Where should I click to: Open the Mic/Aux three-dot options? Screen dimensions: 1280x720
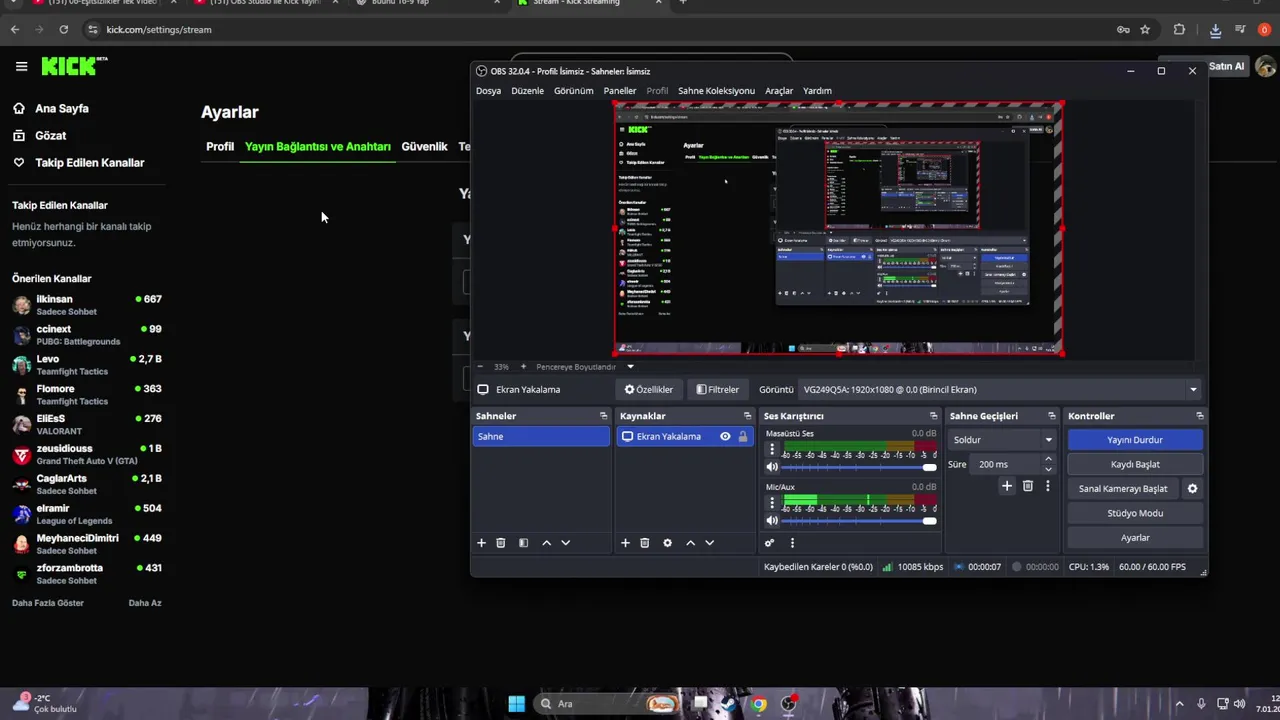(x=772, y=504)
